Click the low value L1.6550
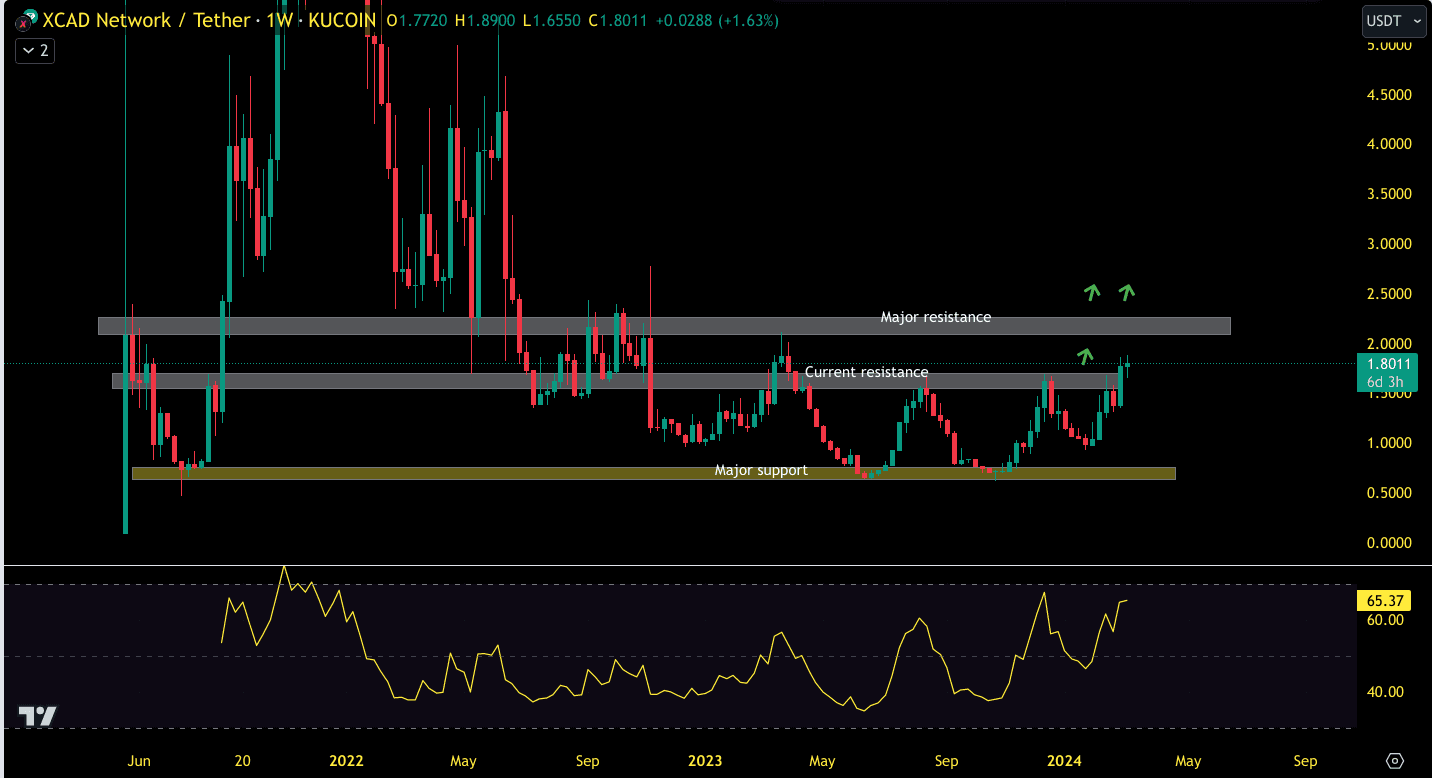 click(x=553, y=20)
